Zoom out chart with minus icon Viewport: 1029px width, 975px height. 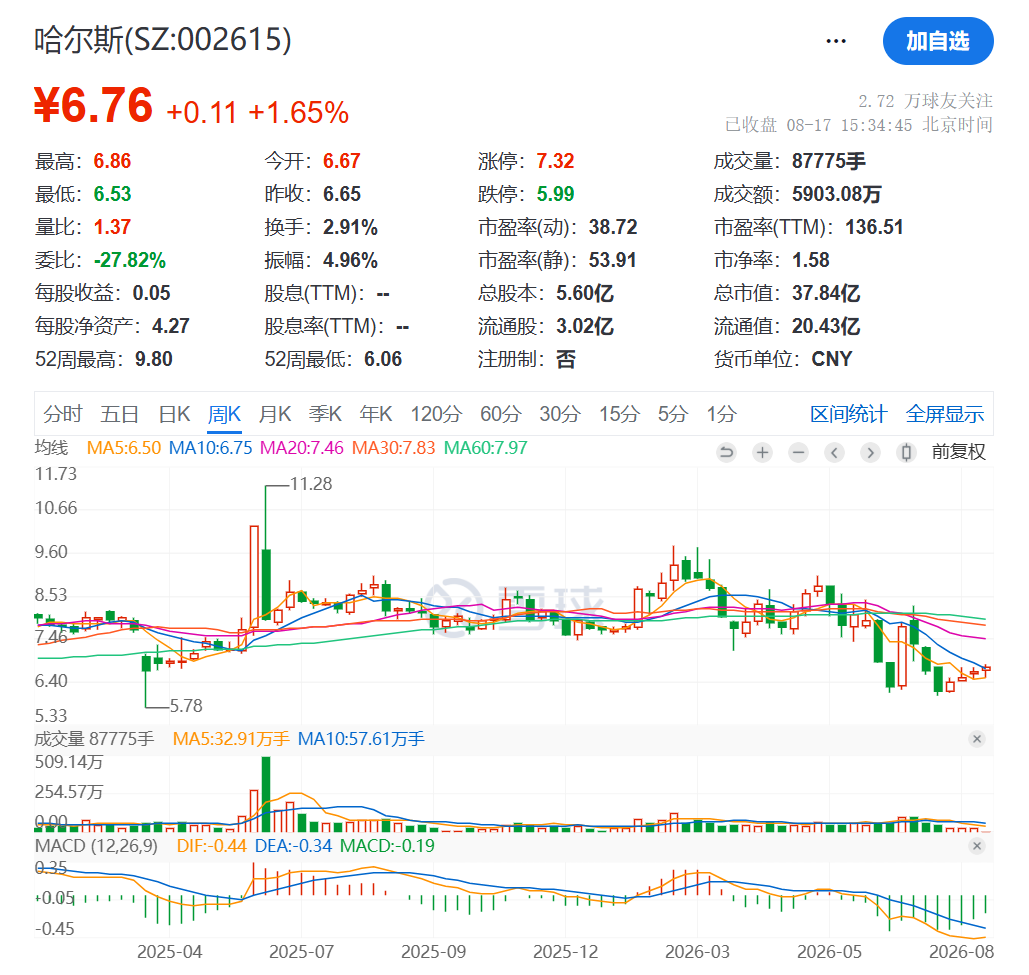[799, 452]
